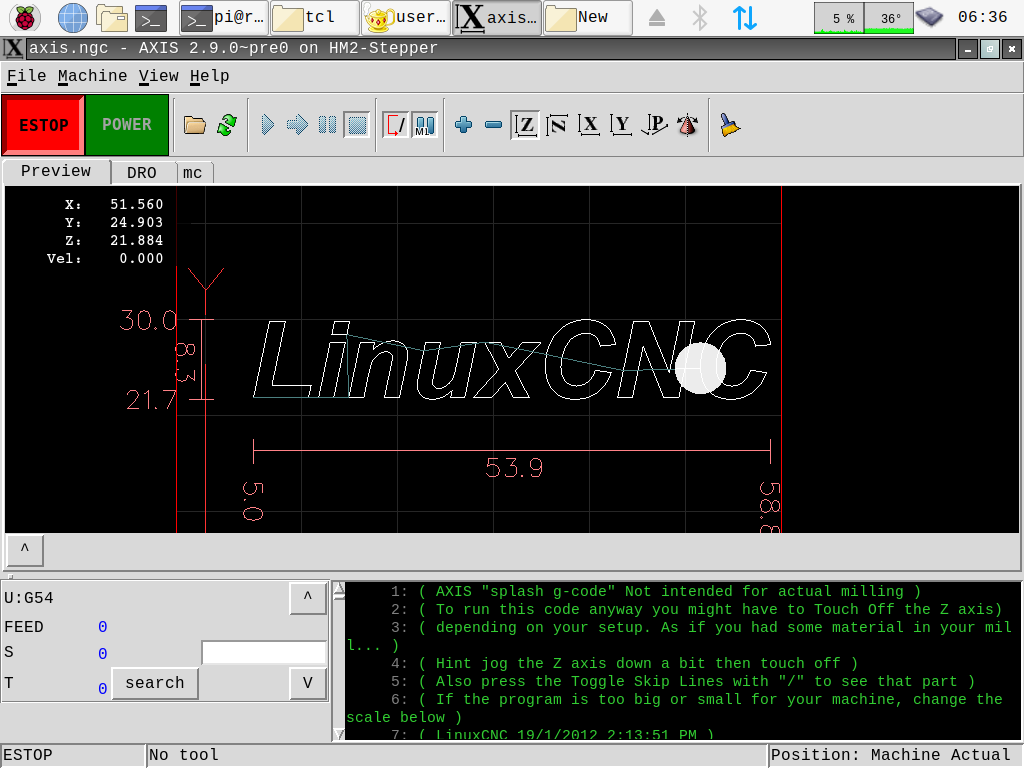Toggle skip lines with slash
1024x768 pixels.
[x=395, y=125]
